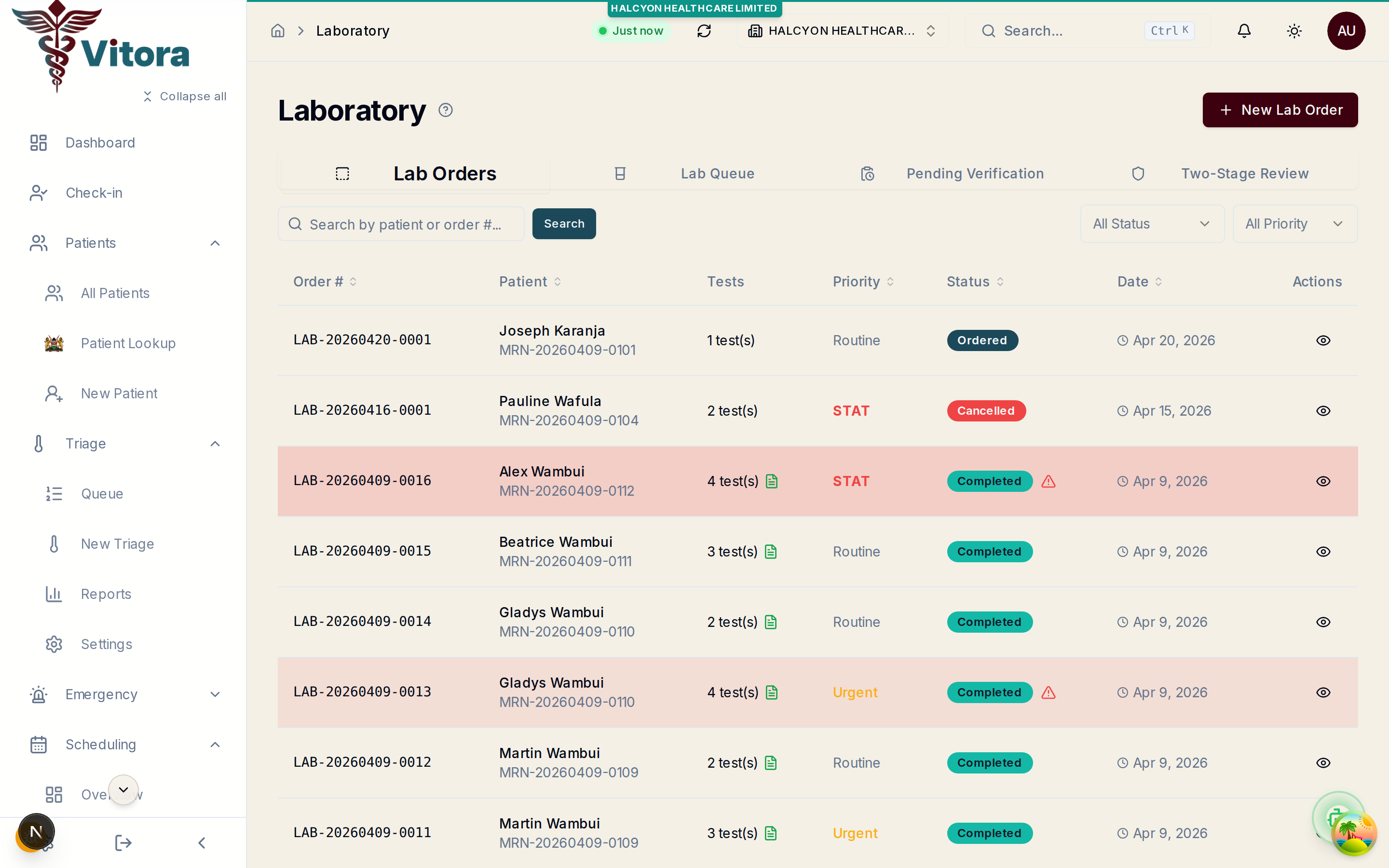Click the logout icon at sidebar bottom
The width and height of the screenshot is (1389, 868).
coord(123,843)
